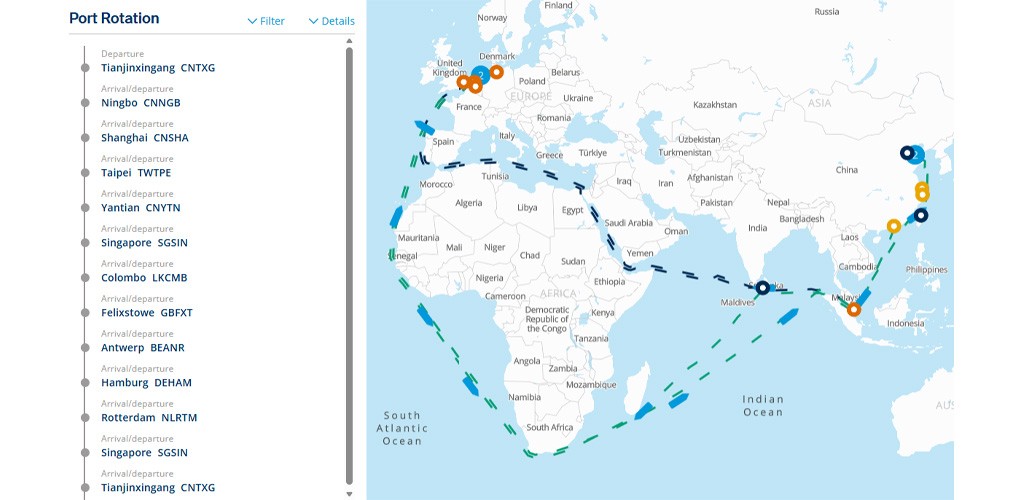Select the Ningbo CNNGB port row
Screen dimensions: 1017x500
coord(141,102)
